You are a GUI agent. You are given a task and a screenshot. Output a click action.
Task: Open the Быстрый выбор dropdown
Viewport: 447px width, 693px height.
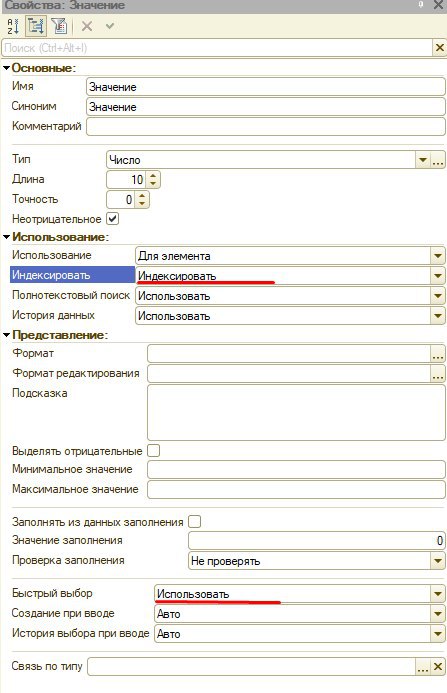point(437,594)
